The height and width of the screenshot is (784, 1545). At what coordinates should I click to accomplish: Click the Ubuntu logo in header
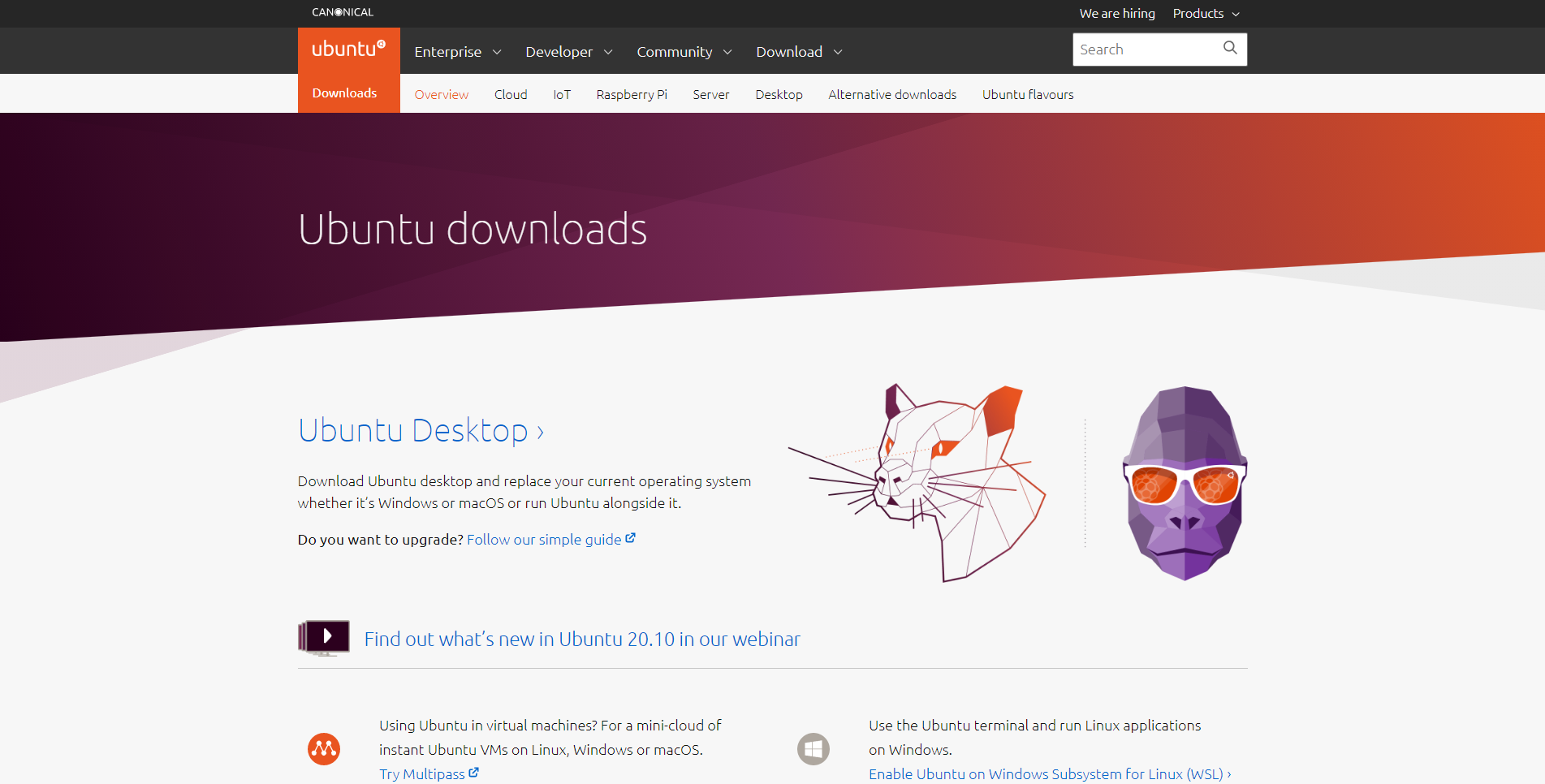coord(348,49)
